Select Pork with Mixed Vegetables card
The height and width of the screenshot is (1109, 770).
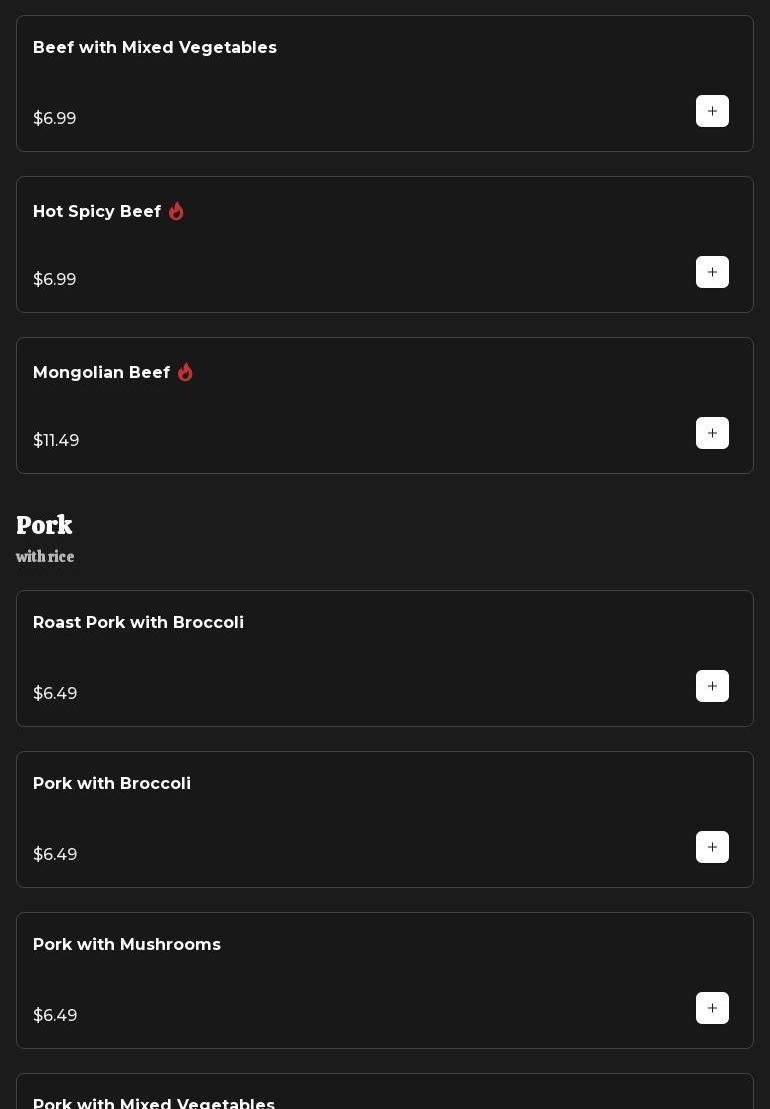click(x=384, y=1096)
